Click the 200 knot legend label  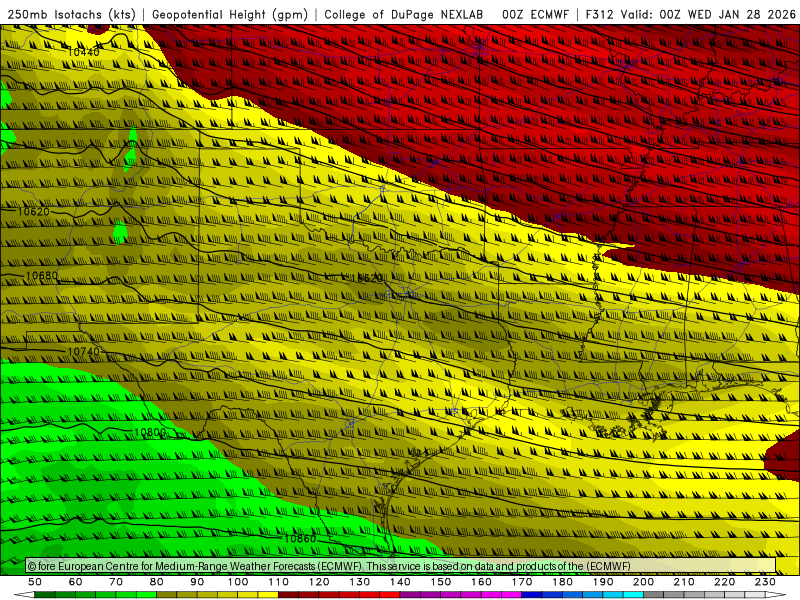pos(644,582)
